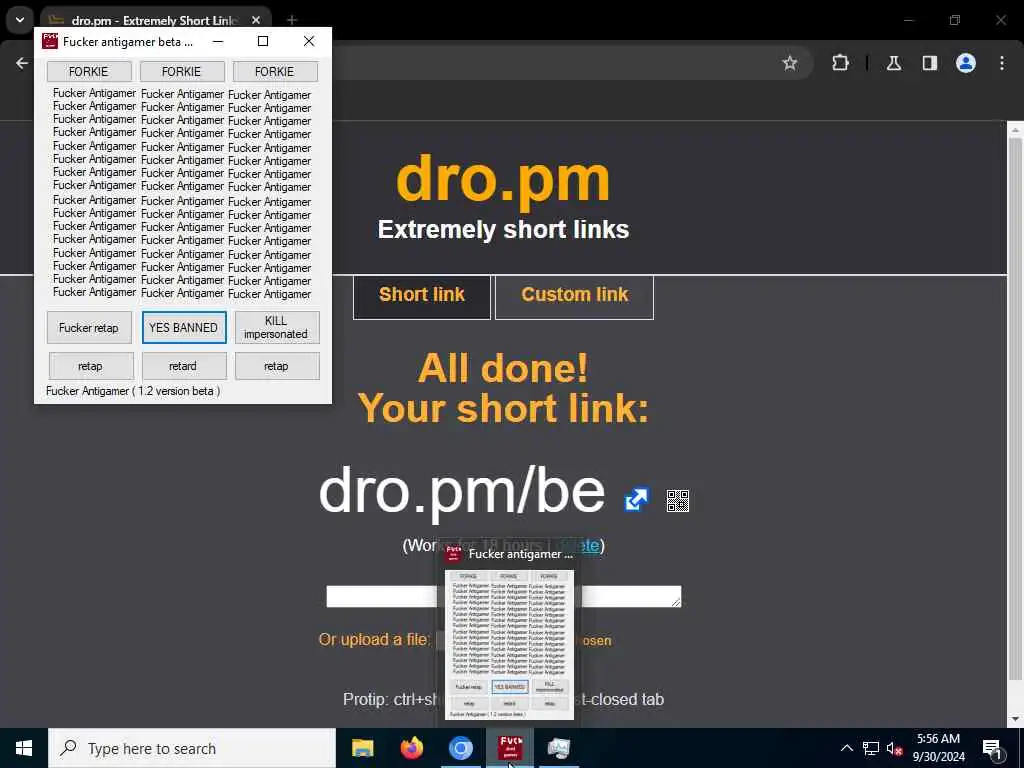
Task: Close the Fucker antigamer window
Action: (x=309, y=41)
